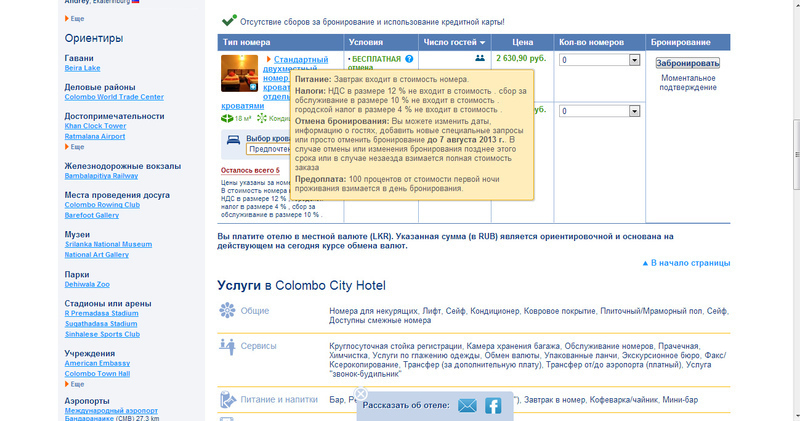Open Colombo Town Hall link
This screenshot has width=800, height=421.
(x=97, y=374)
